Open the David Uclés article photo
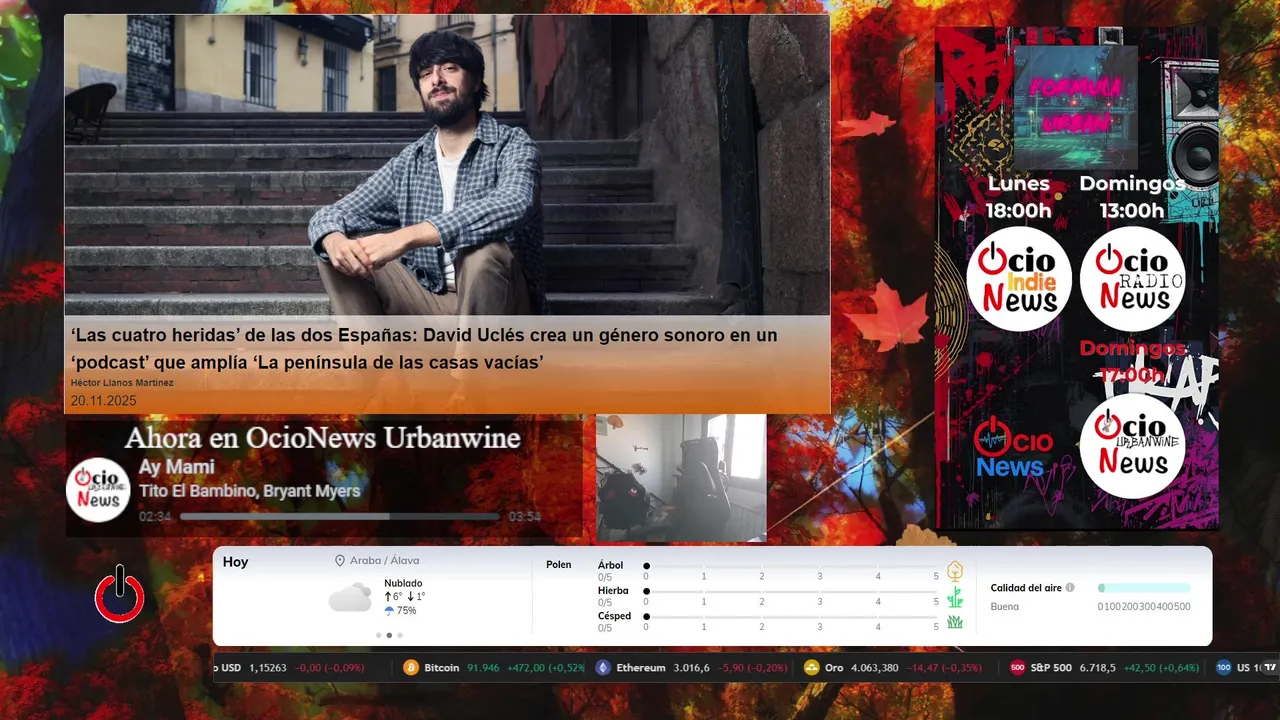 click(x=447, y=165)
